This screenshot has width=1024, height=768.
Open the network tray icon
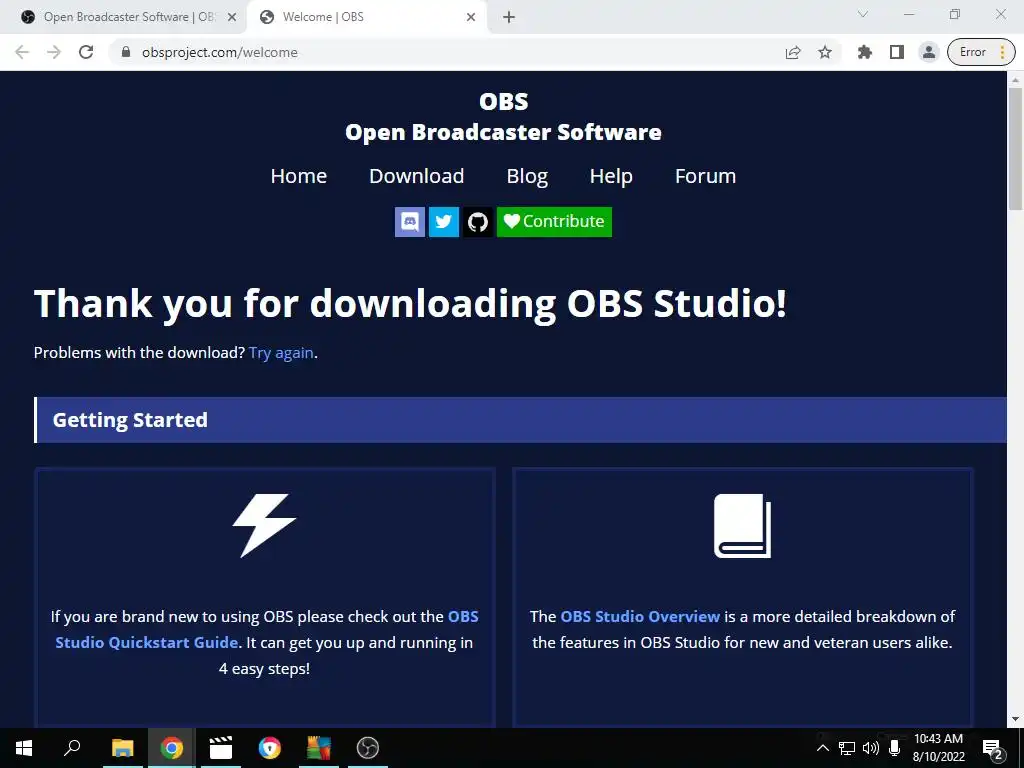(x=847, y=748)
